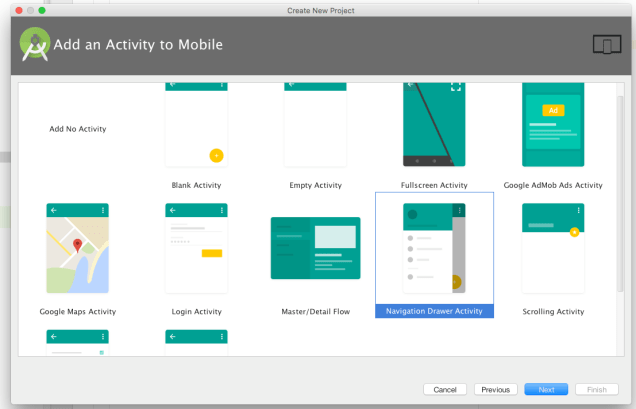Click the Google Maps Activity label
Screen dimensions: 636x409
point(77,312)
